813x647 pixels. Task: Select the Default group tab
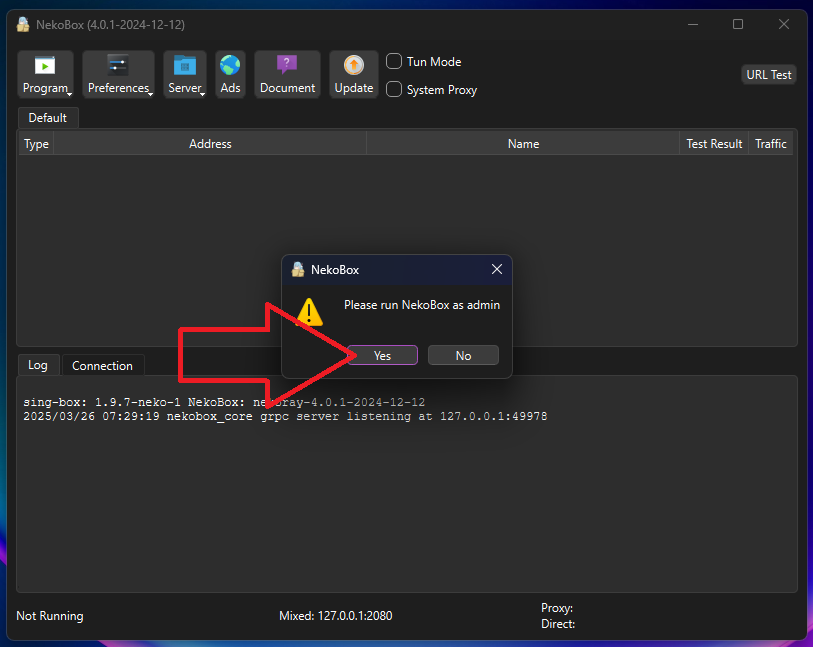(48, 118)
